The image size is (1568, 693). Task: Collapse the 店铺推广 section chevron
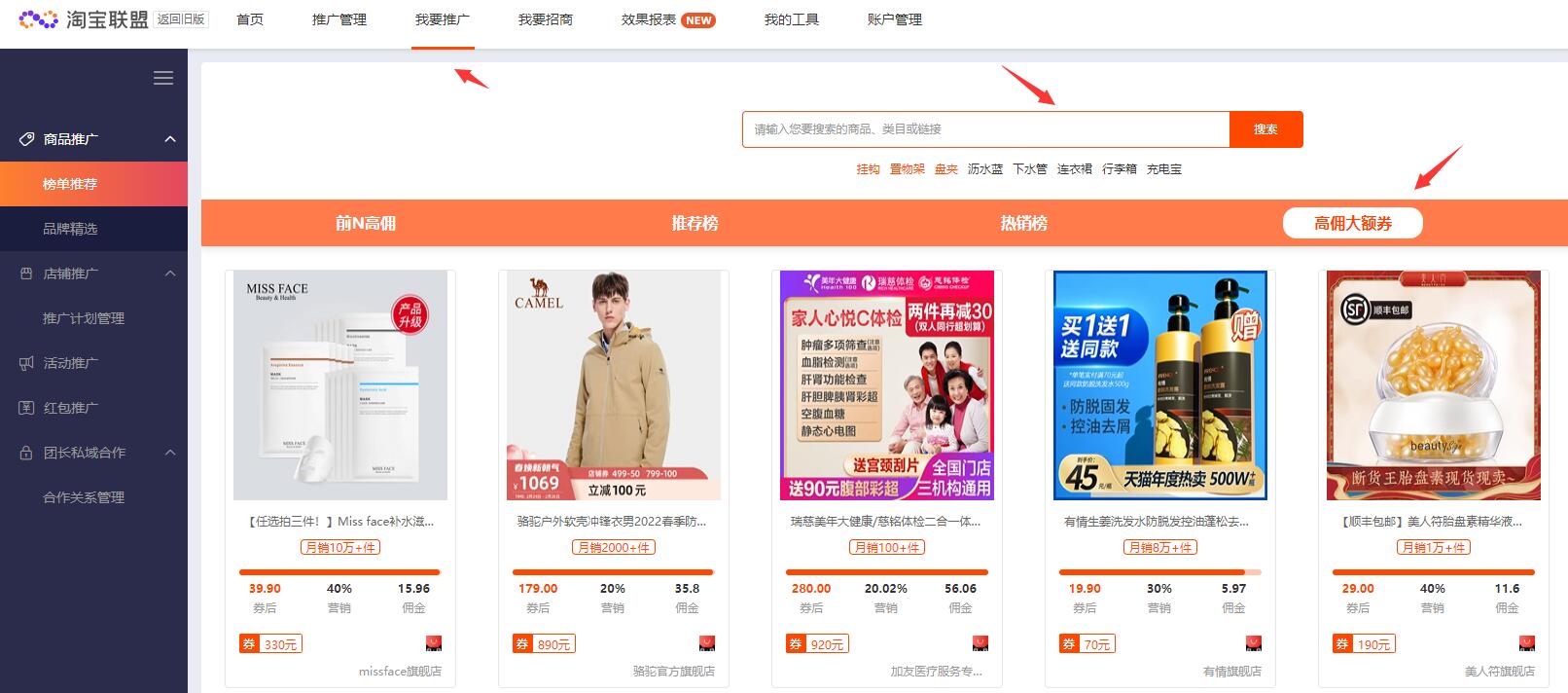[x=170, y=274]
